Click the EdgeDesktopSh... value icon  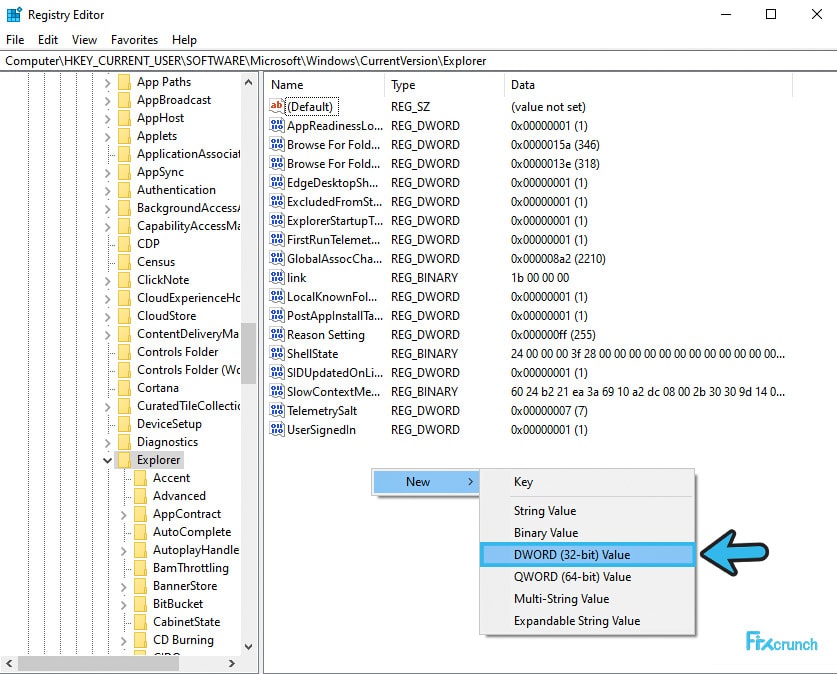(x=277, y=183)
